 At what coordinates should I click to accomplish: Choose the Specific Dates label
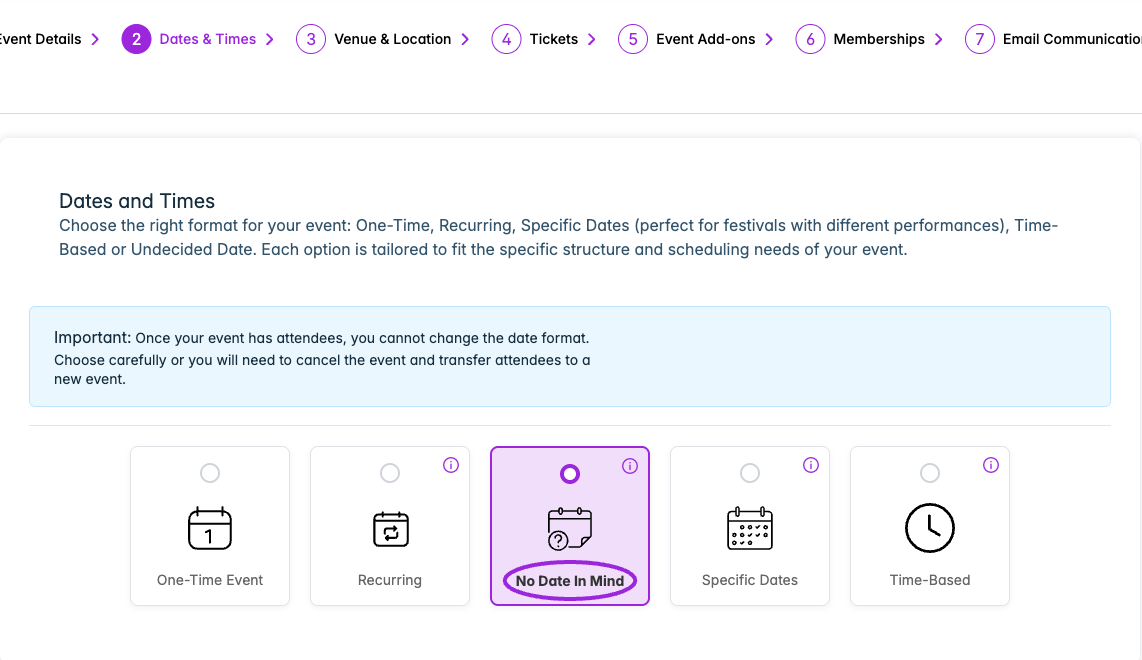coord(749,580)
